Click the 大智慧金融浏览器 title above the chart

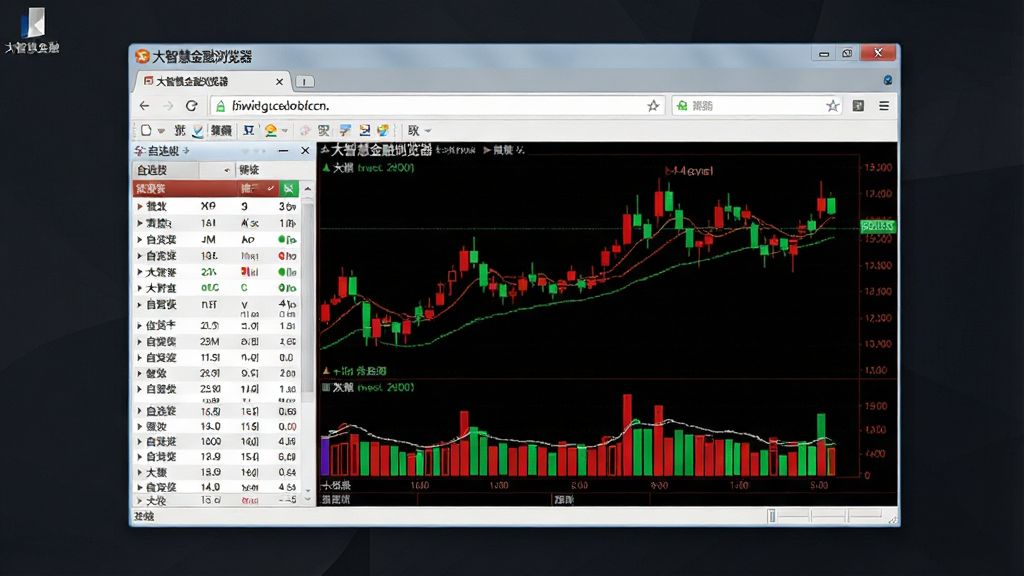381,150
